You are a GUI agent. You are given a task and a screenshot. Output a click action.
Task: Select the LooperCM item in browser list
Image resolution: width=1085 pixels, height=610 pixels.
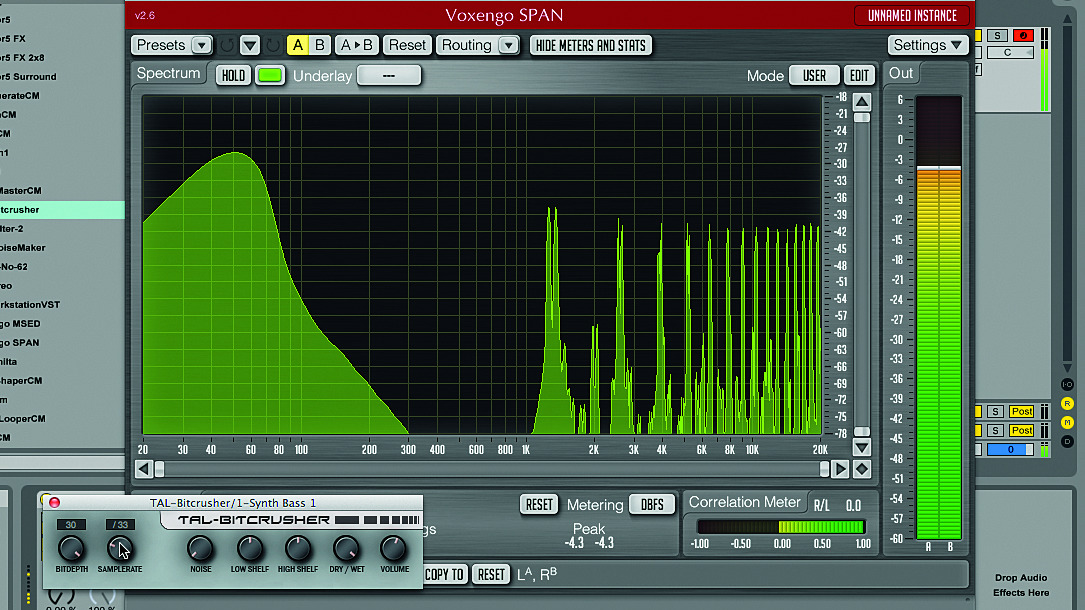[62, 418]
